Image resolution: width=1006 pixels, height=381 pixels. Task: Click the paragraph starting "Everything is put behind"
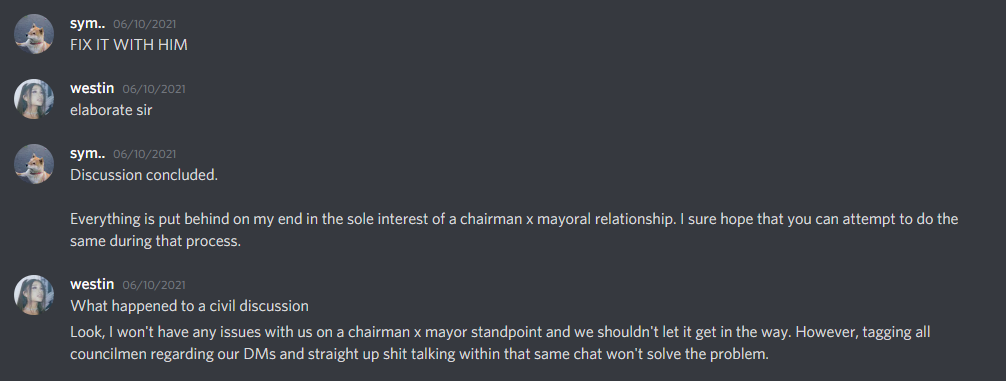pyautogui.click(x=514, y=231)
